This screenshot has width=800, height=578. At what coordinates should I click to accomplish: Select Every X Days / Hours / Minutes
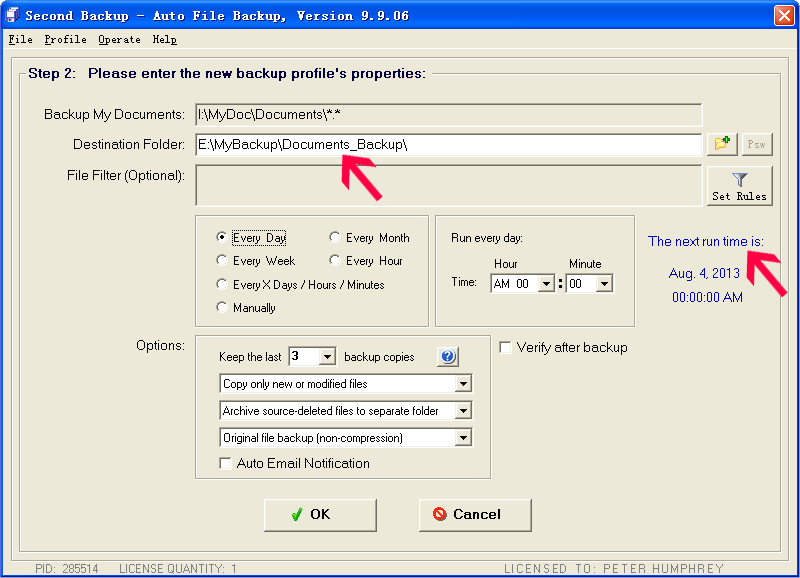(221, 284)
